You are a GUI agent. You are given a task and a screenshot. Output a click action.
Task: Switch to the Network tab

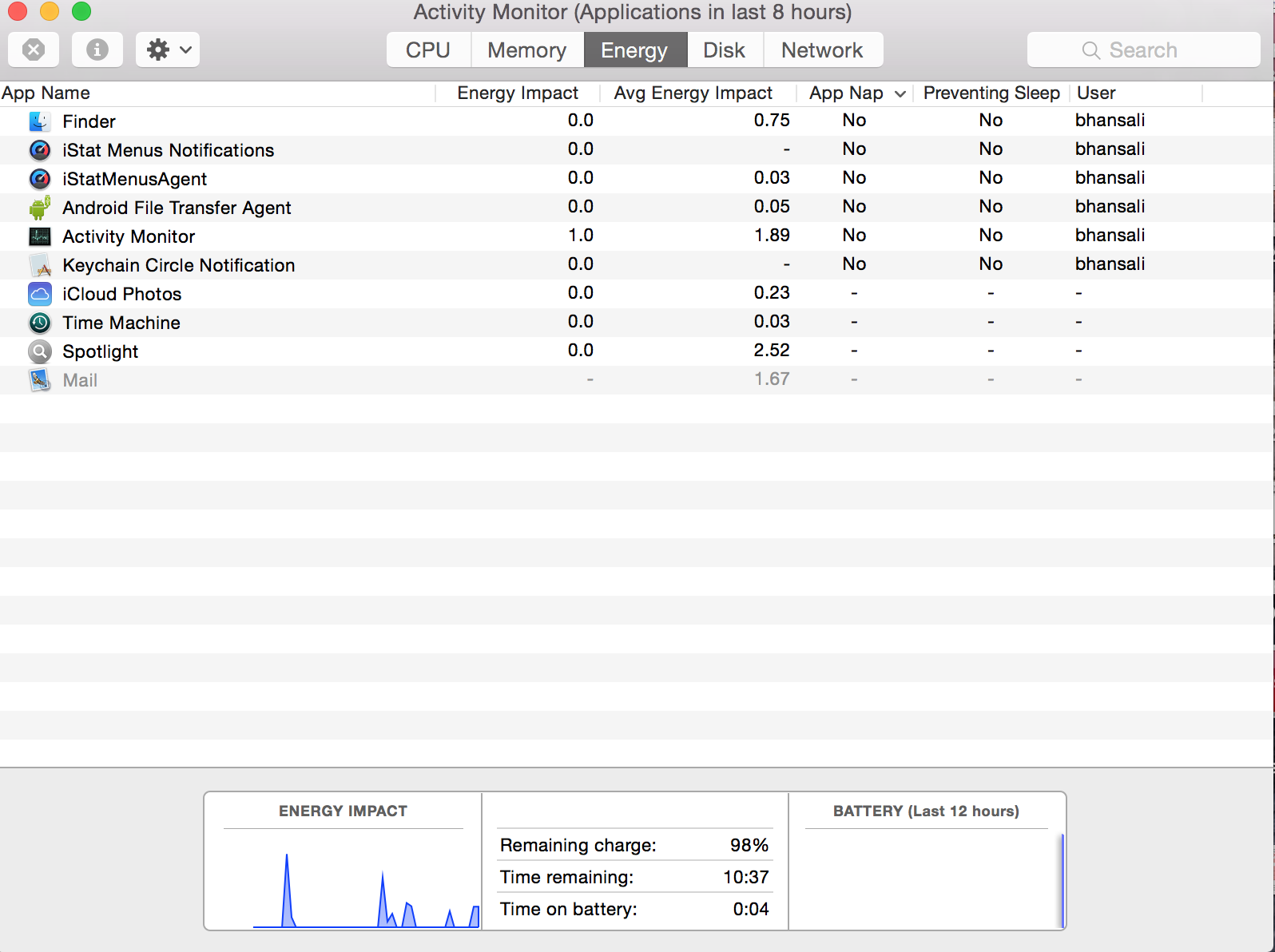point(823,50)
